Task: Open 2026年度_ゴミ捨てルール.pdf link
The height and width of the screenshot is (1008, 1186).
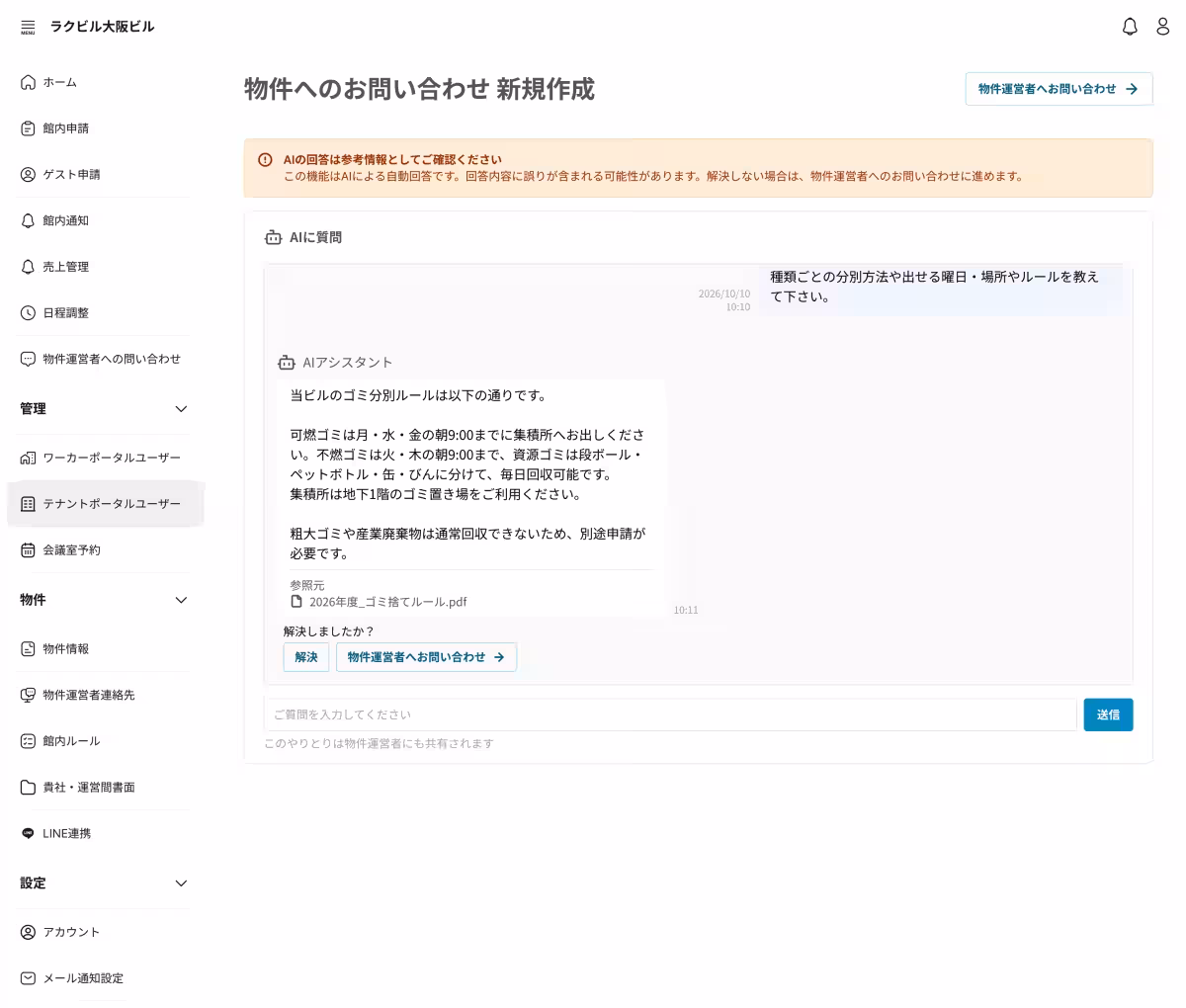Action: coord(387,602)
